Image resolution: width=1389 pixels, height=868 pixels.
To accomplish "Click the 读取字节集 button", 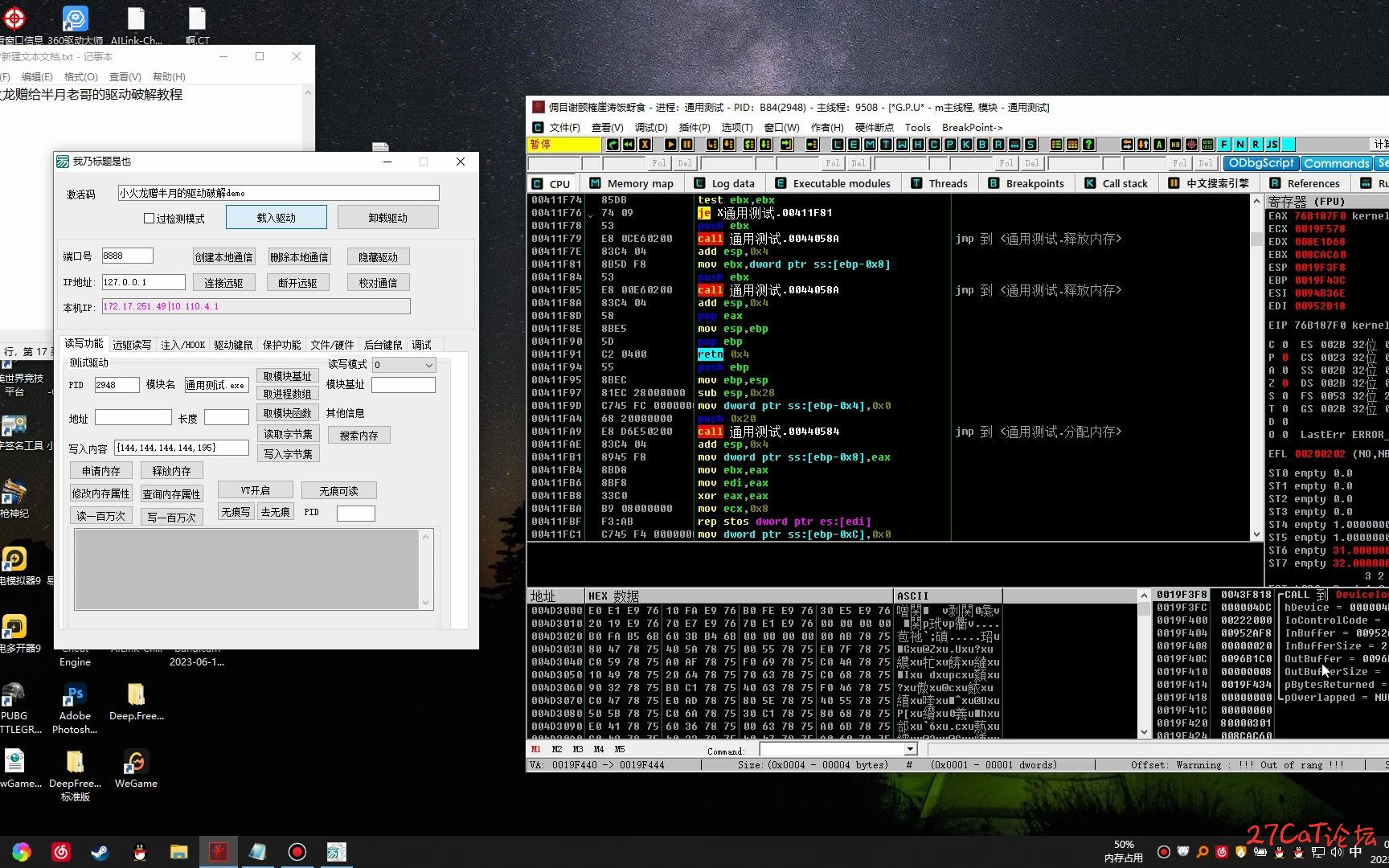I will click(x=289, y=434).
